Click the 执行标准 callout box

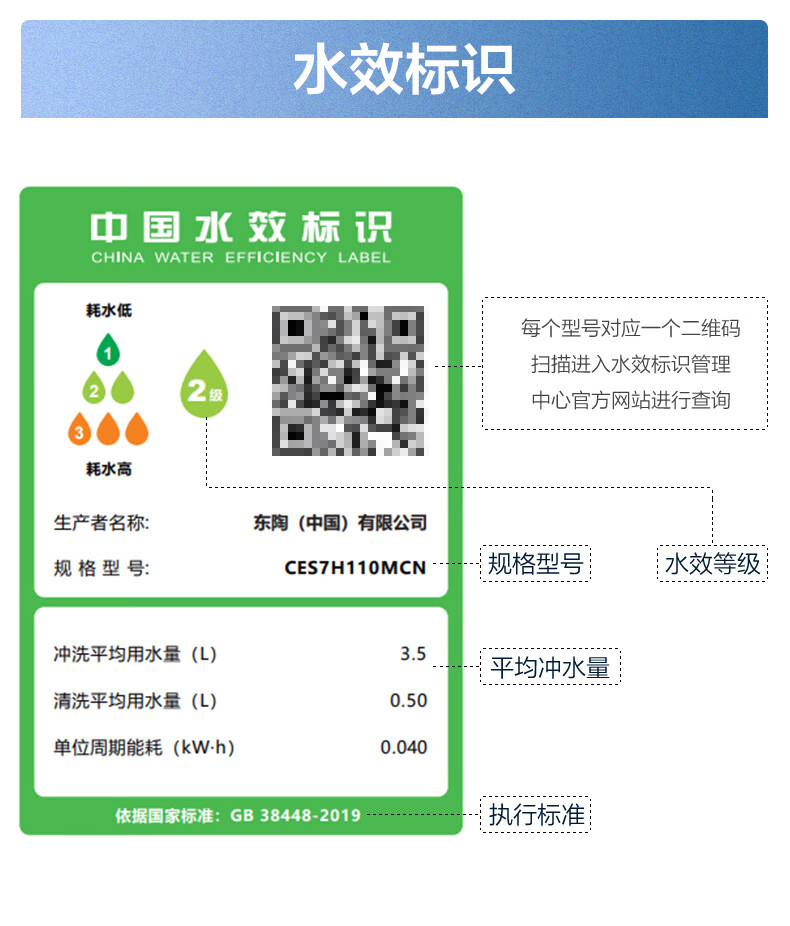(x=535, y=814)
